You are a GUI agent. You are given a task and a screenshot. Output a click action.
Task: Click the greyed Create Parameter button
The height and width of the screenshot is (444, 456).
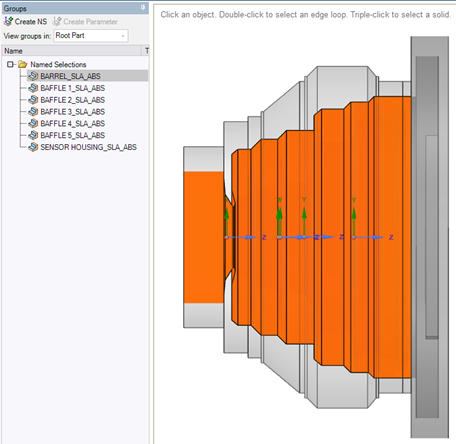[85, 22]
